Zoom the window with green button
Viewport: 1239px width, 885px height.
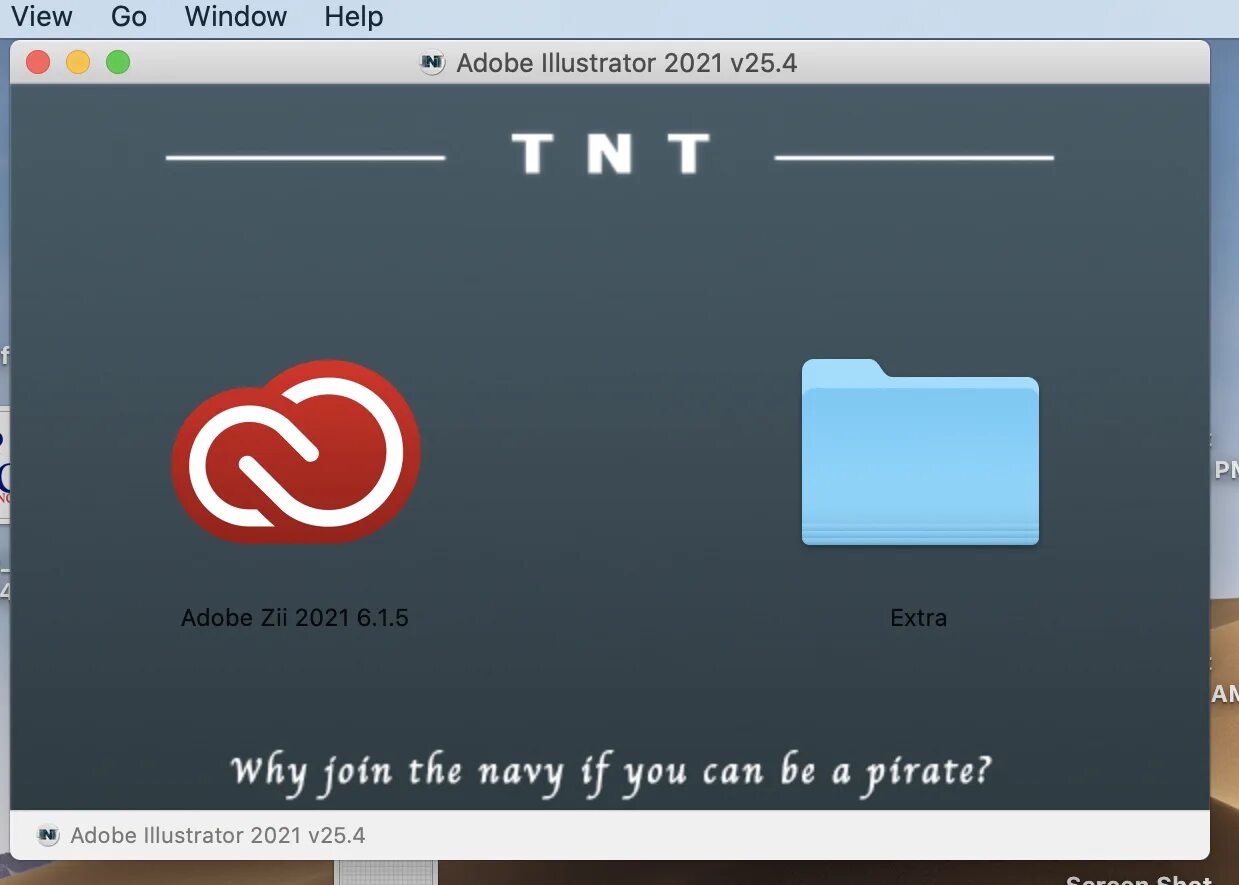(x=118, y=62)
